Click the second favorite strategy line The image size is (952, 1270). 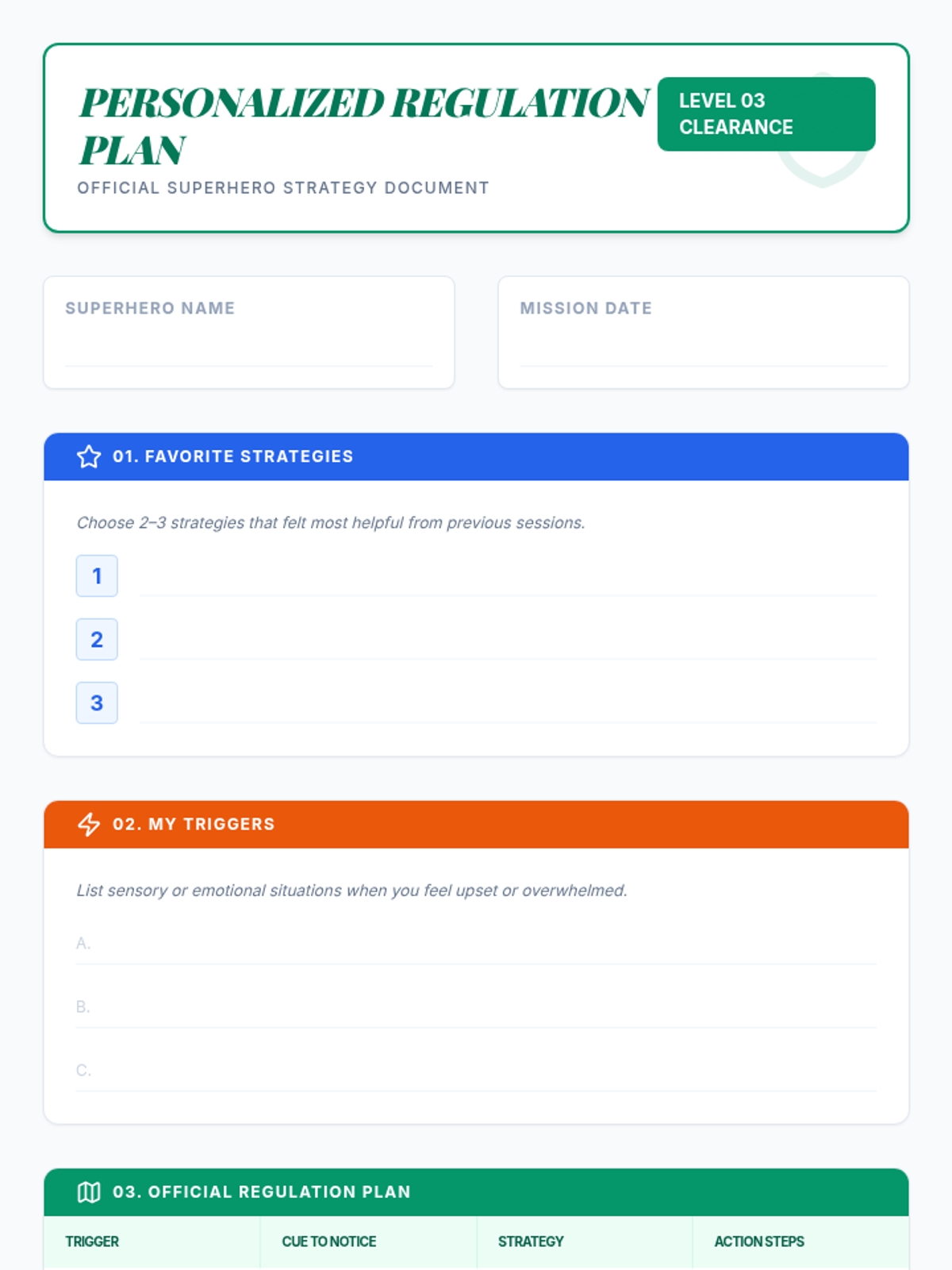point(508,640)
